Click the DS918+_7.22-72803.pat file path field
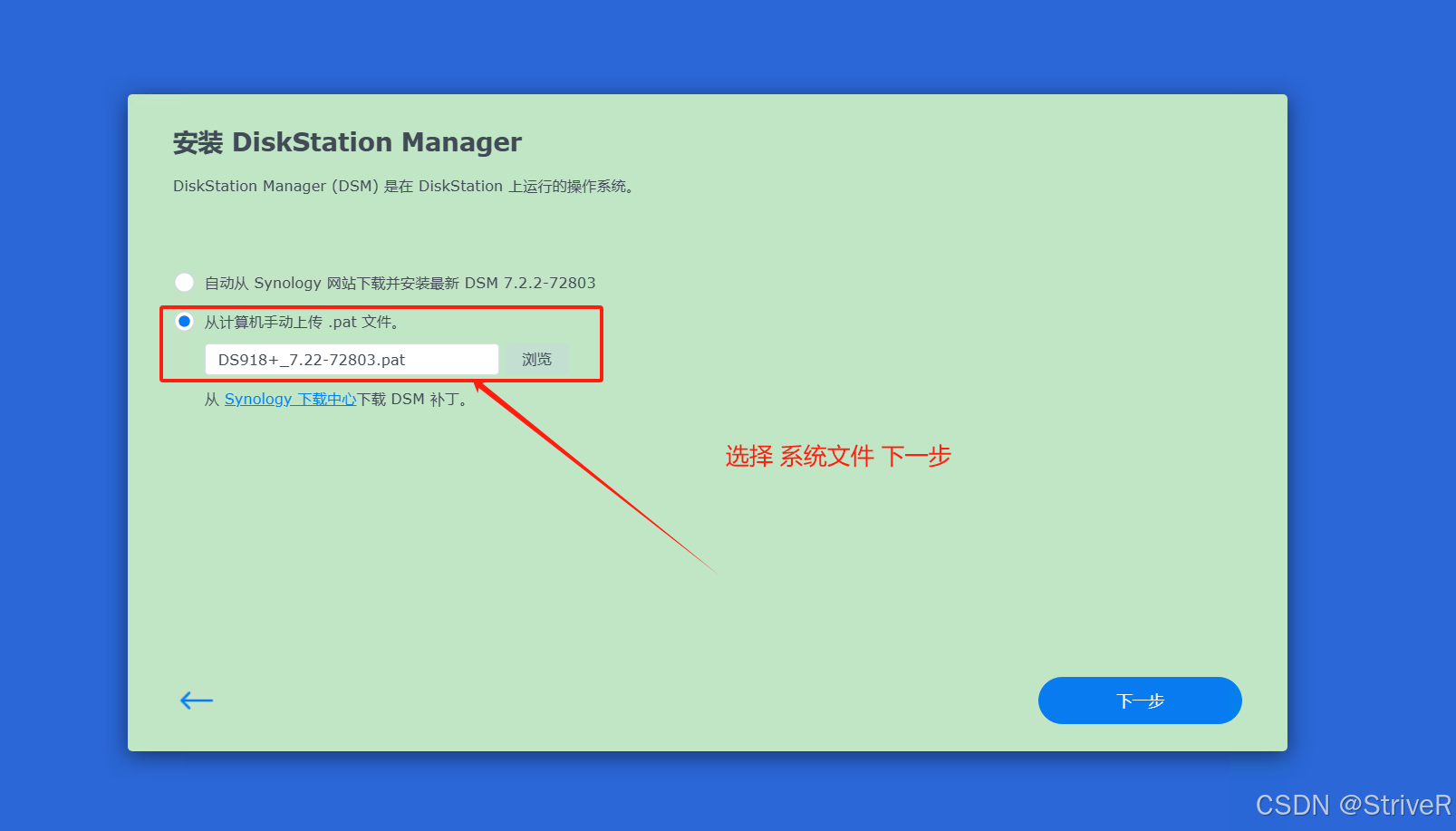Screen dimensions: 1456x831 pyautogui.click(x=352, y=360)
